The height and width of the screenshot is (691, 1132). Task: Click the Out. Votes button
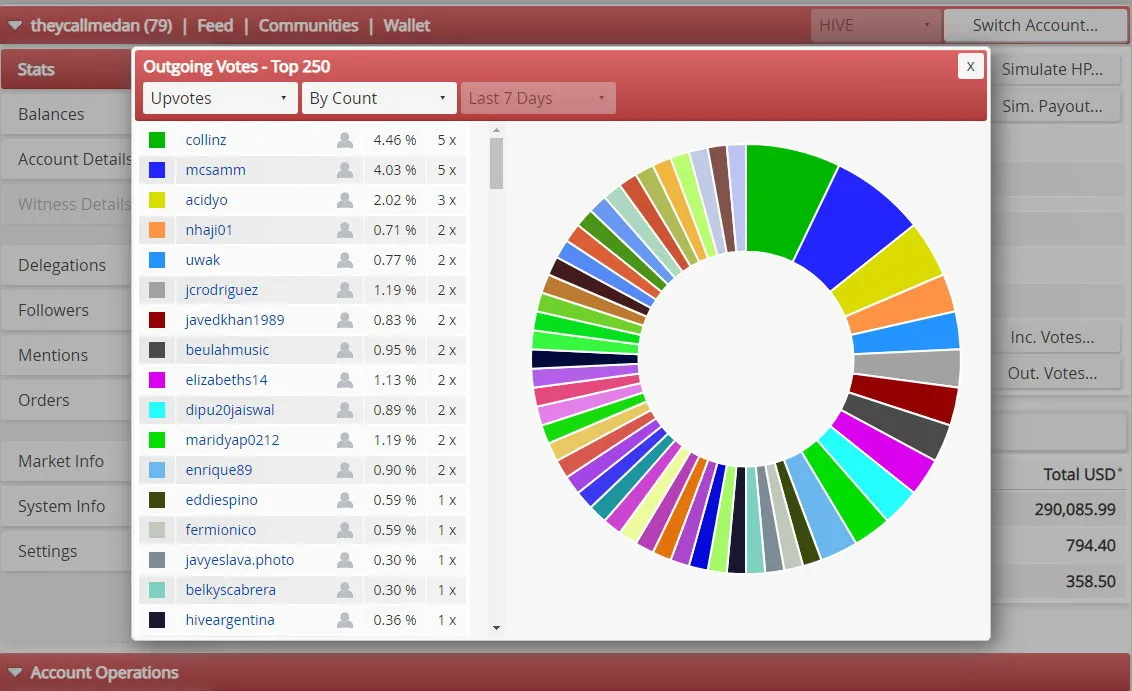pos(1055,373)
